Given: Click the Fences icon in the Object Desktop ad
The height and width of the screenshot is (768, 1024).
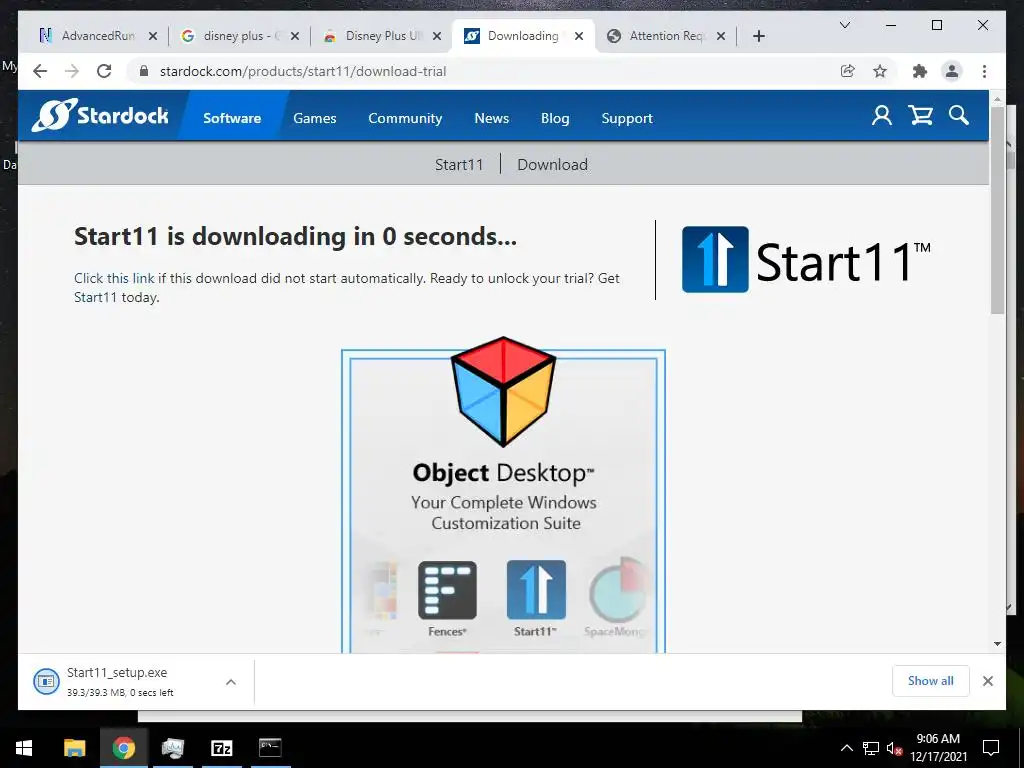Looking at the screenshot, I should (x=447, y=590).
